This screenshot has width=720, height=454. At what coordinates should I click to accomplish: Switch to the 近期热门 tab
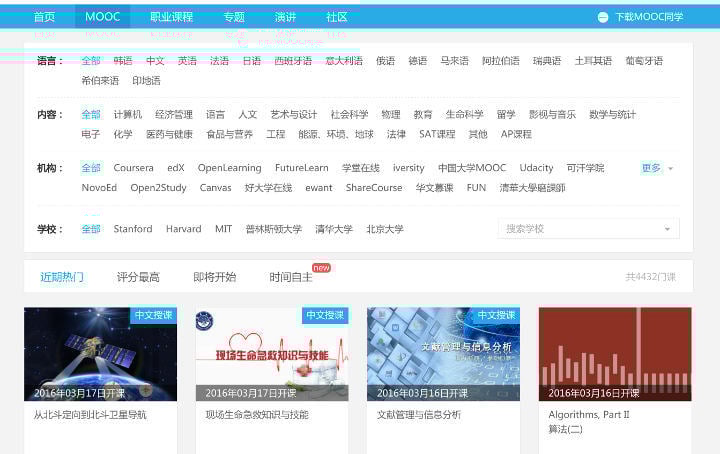(62, 277)
